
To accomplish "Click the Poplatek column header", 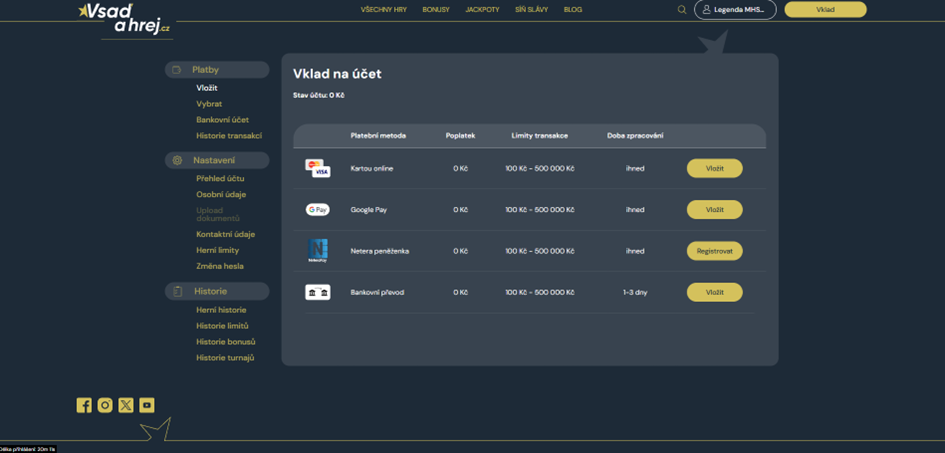I will pyautogui.click(x=460, y=136).
